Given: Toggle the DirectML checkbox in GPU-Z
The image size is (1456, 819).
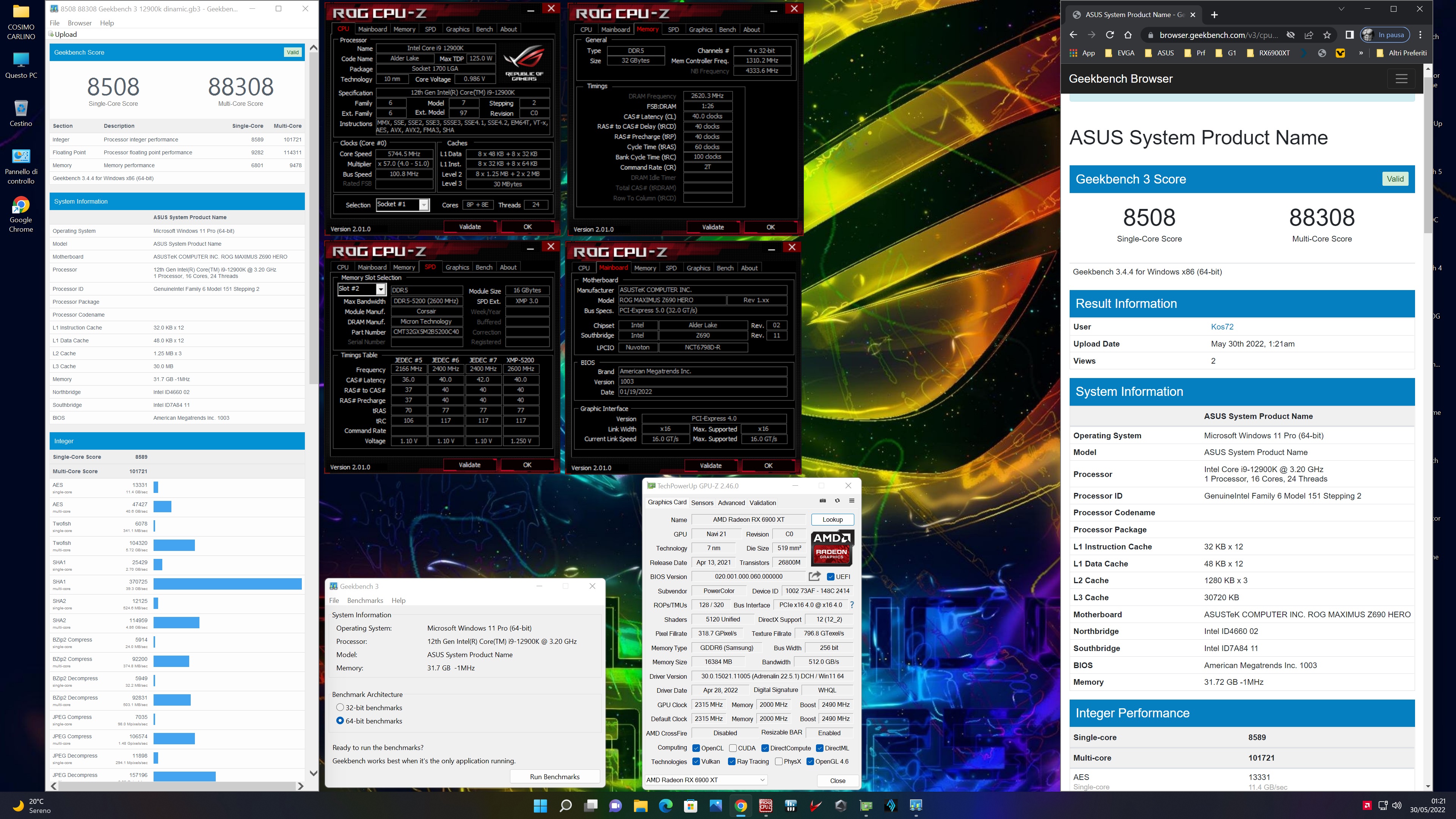Looking at the screenshot, I should 819,748.
